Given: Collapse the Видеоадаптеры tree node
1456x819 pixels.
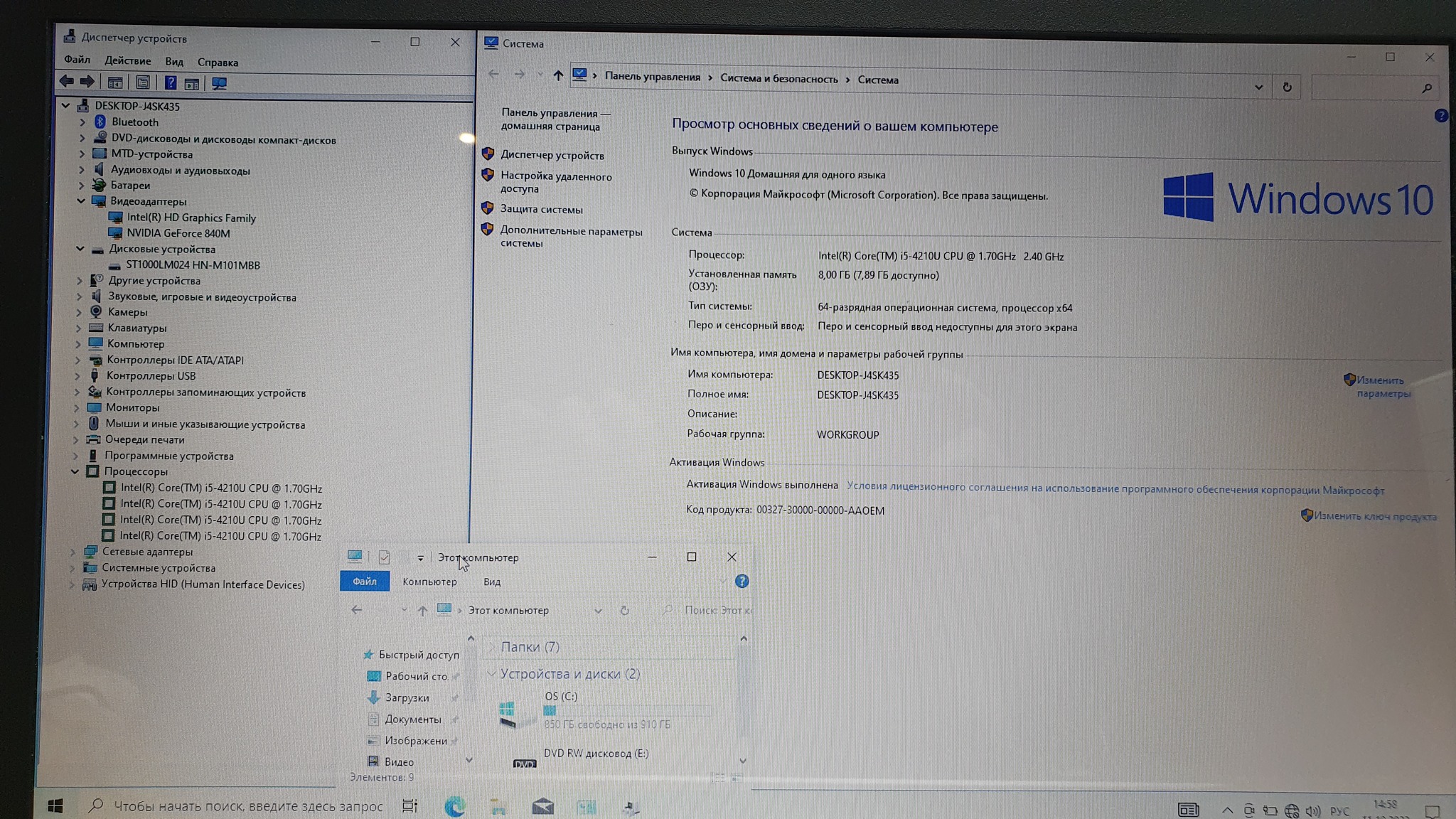Looking at the screenshot, I should 81,201.
